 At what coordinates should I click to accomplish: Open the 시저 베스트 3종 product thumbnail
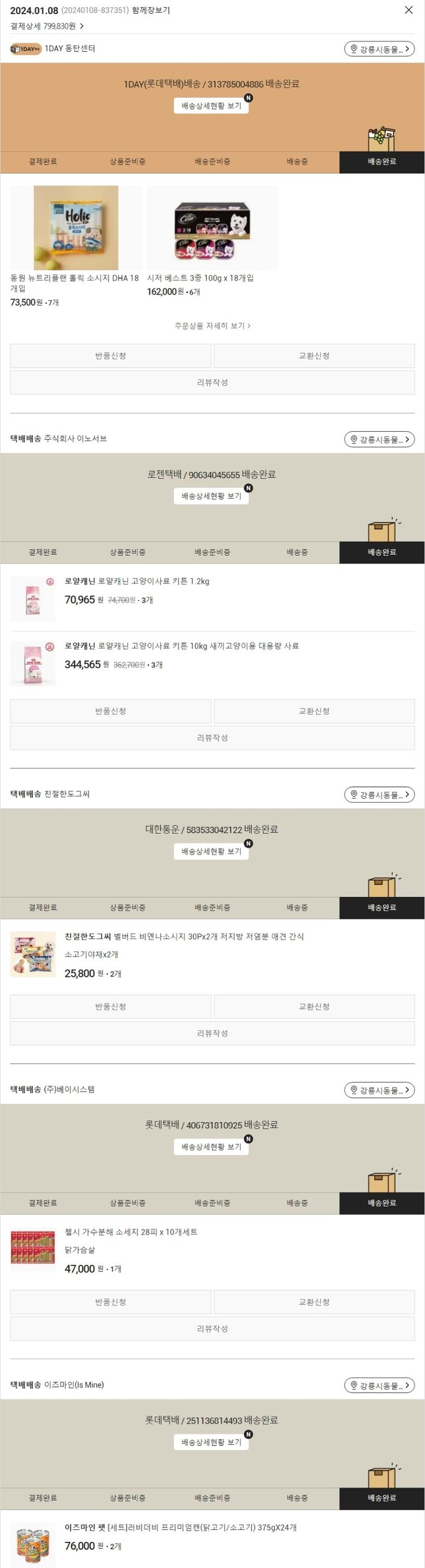tap(212, 227)
